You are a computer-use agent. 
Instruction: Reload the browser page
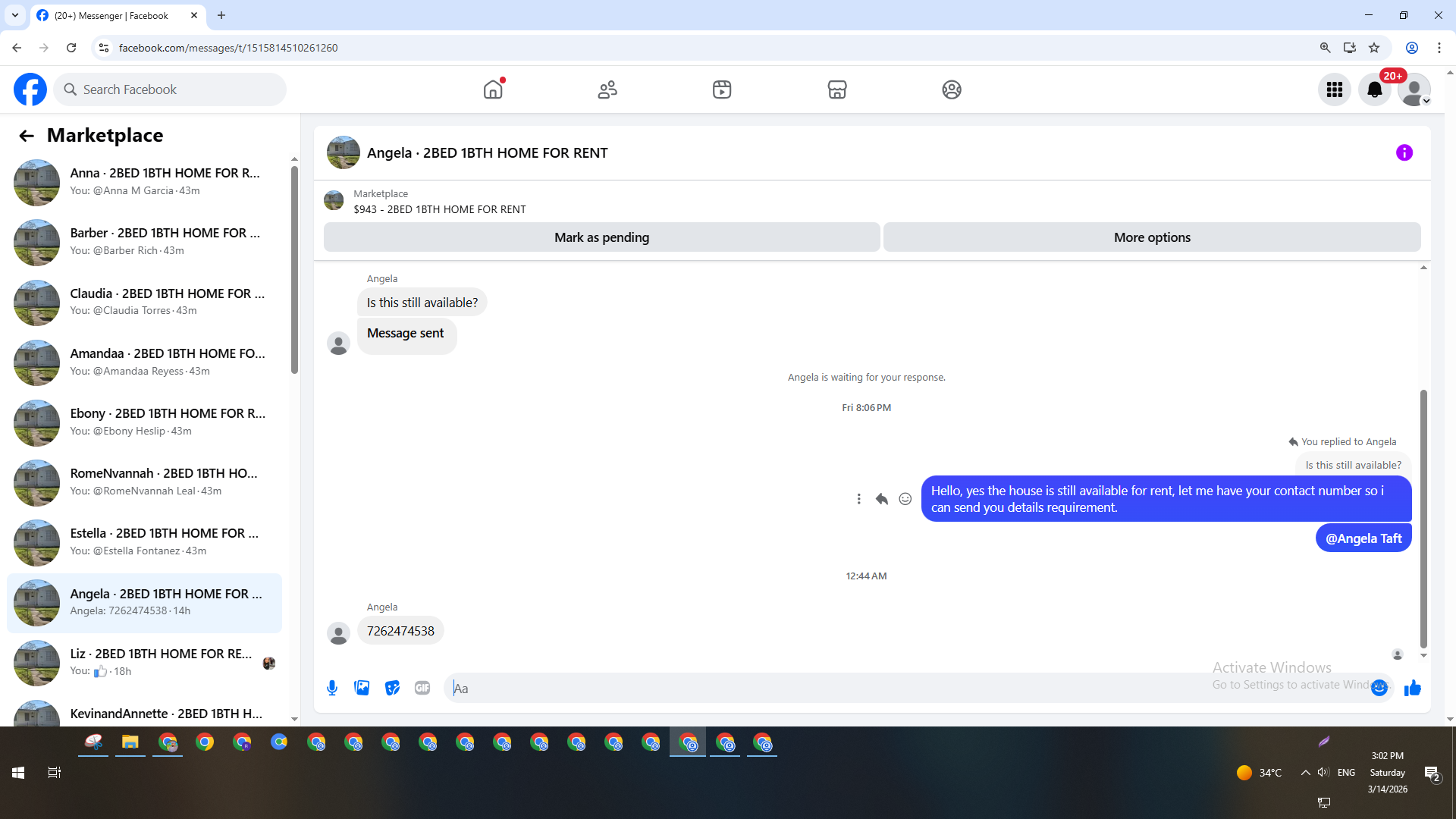[71, 48]
